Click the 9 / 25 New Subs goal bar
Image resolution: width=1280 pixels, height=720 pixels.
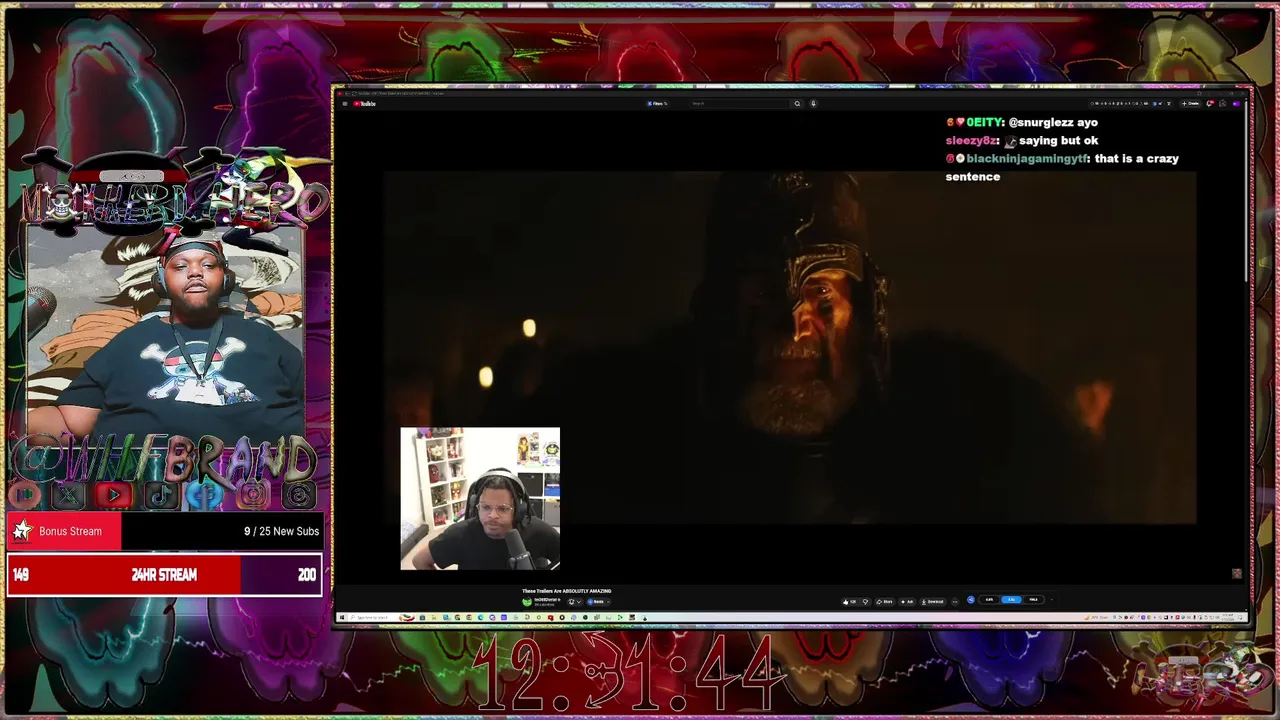tap(165, 531)
